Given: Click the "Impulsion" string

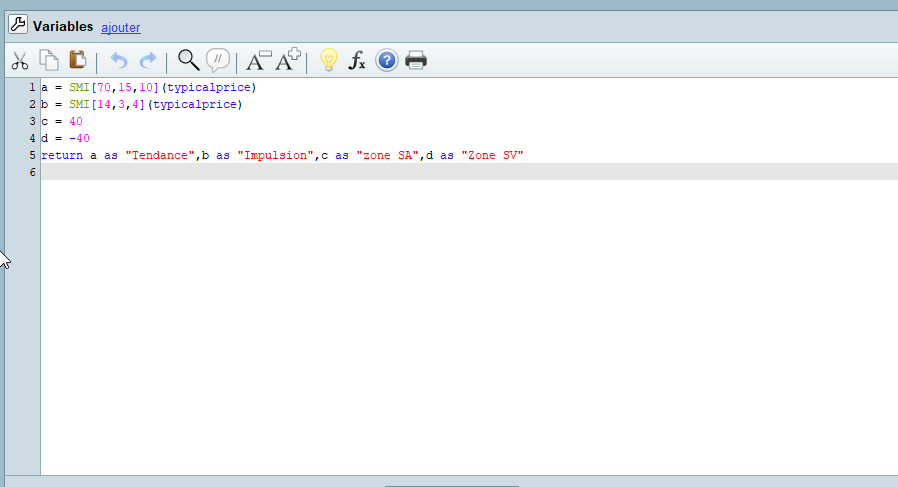Looking at the screenshot, I should point(276,155).
